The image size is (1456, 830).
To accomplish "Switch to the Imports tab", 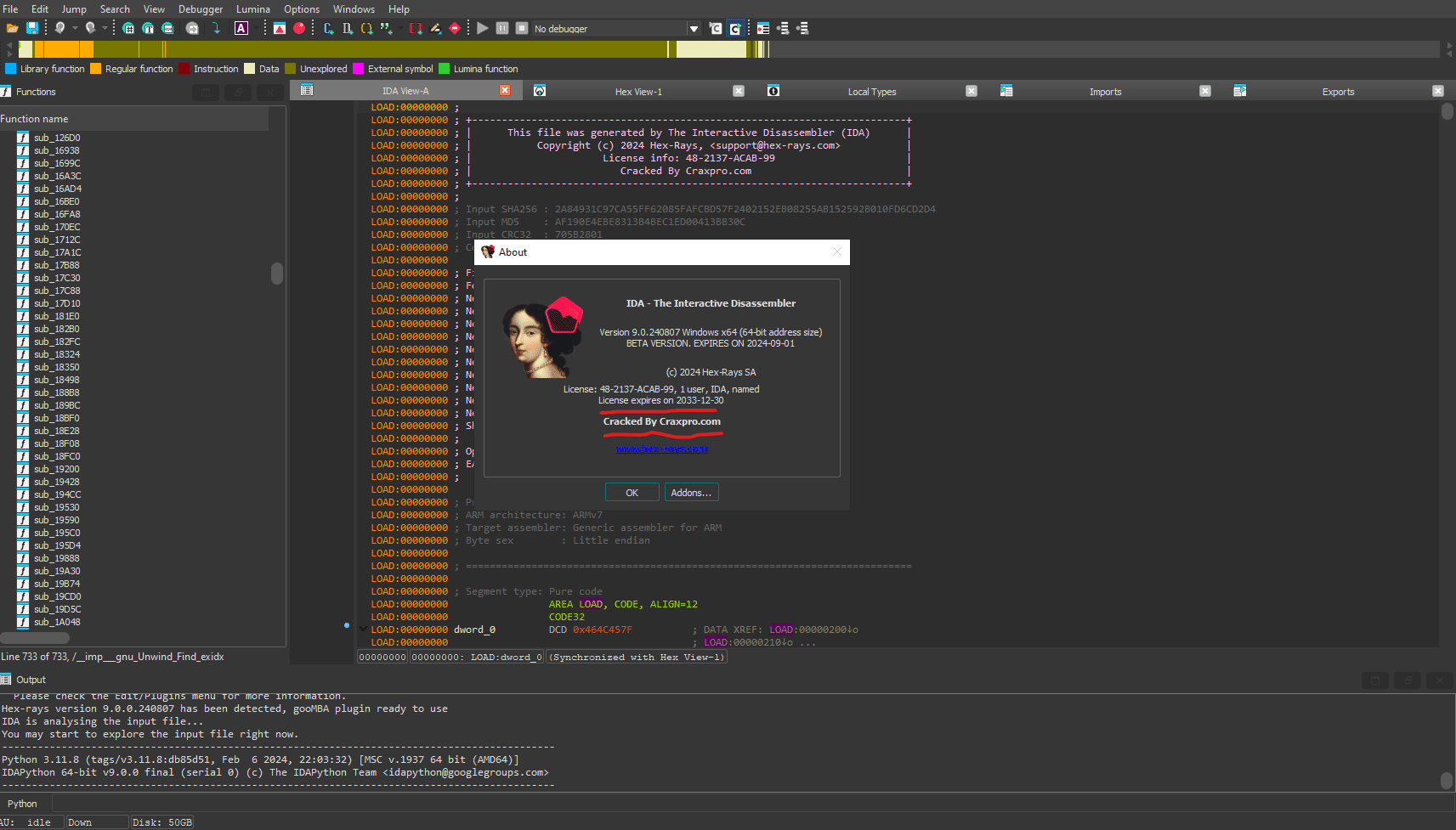I will click(1105, 92).
